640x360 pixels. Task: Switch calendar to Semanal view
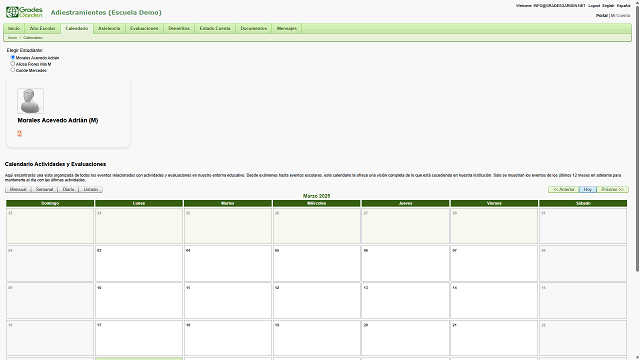coord(44,189)
